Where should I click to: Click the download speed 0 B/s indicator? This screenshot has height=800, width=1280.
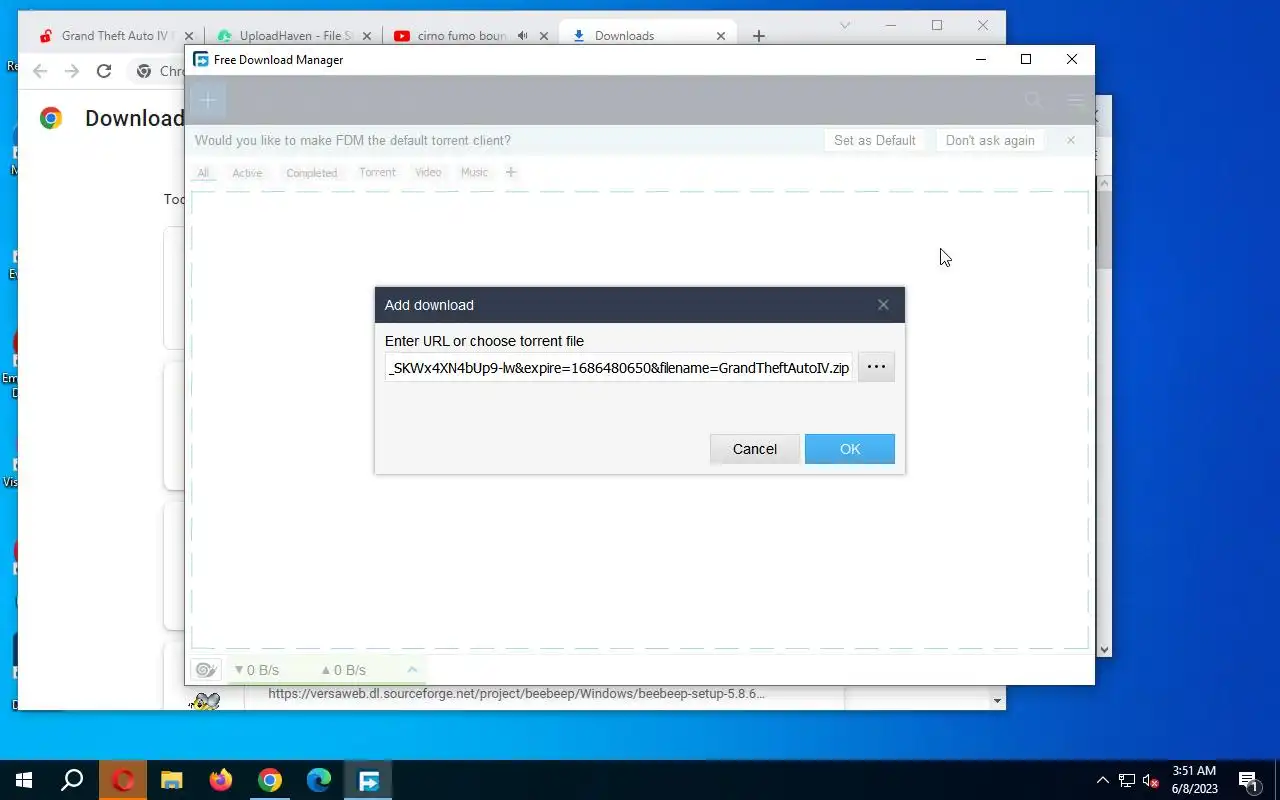coord(256,670)
